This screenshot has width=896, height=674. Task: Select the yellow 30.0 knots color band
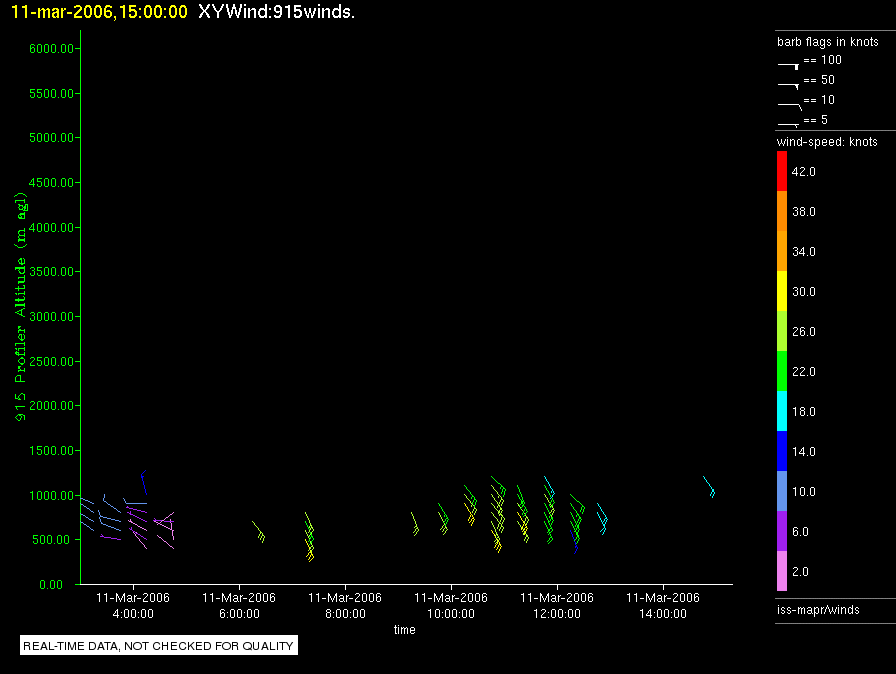782,291
